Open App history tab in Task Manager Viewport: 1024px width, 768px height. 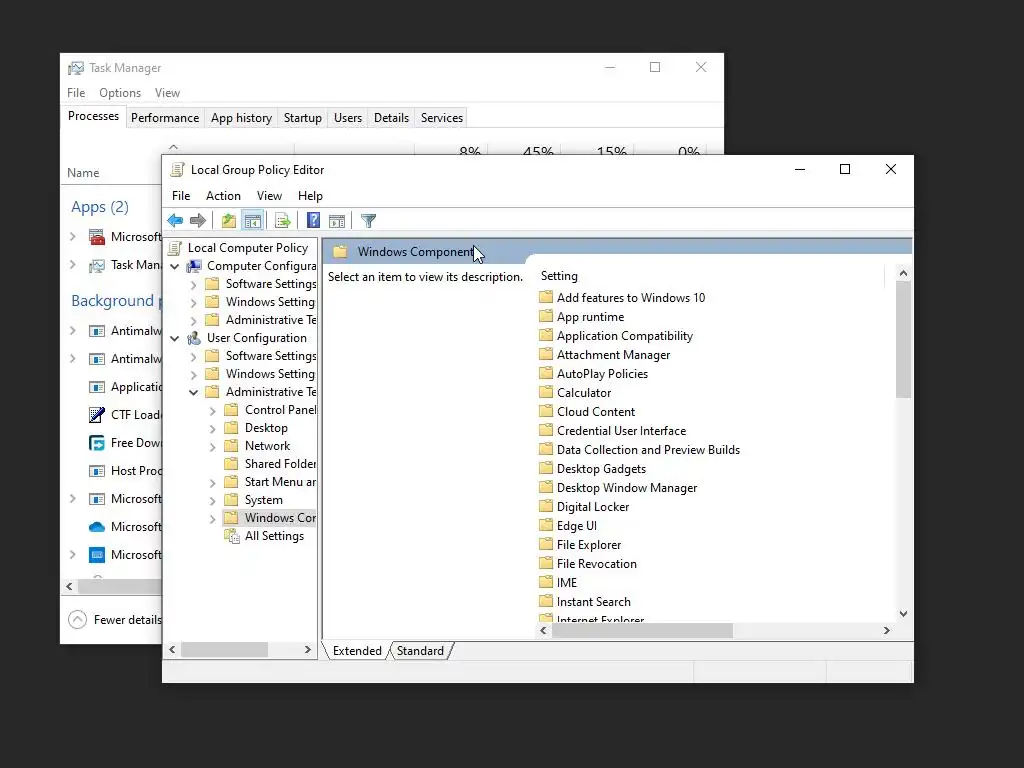[x=241, y=118]
